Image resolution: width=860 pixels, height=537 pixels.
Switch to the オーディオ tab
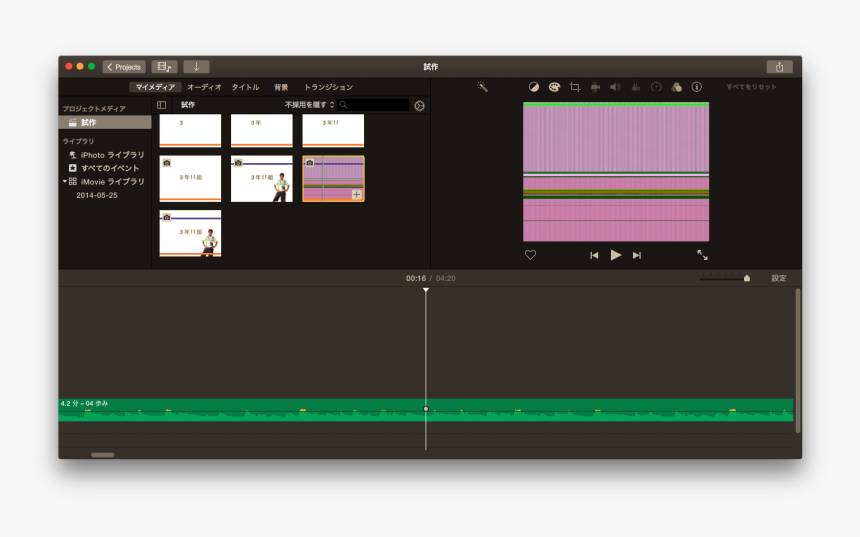tap(204, 87)
